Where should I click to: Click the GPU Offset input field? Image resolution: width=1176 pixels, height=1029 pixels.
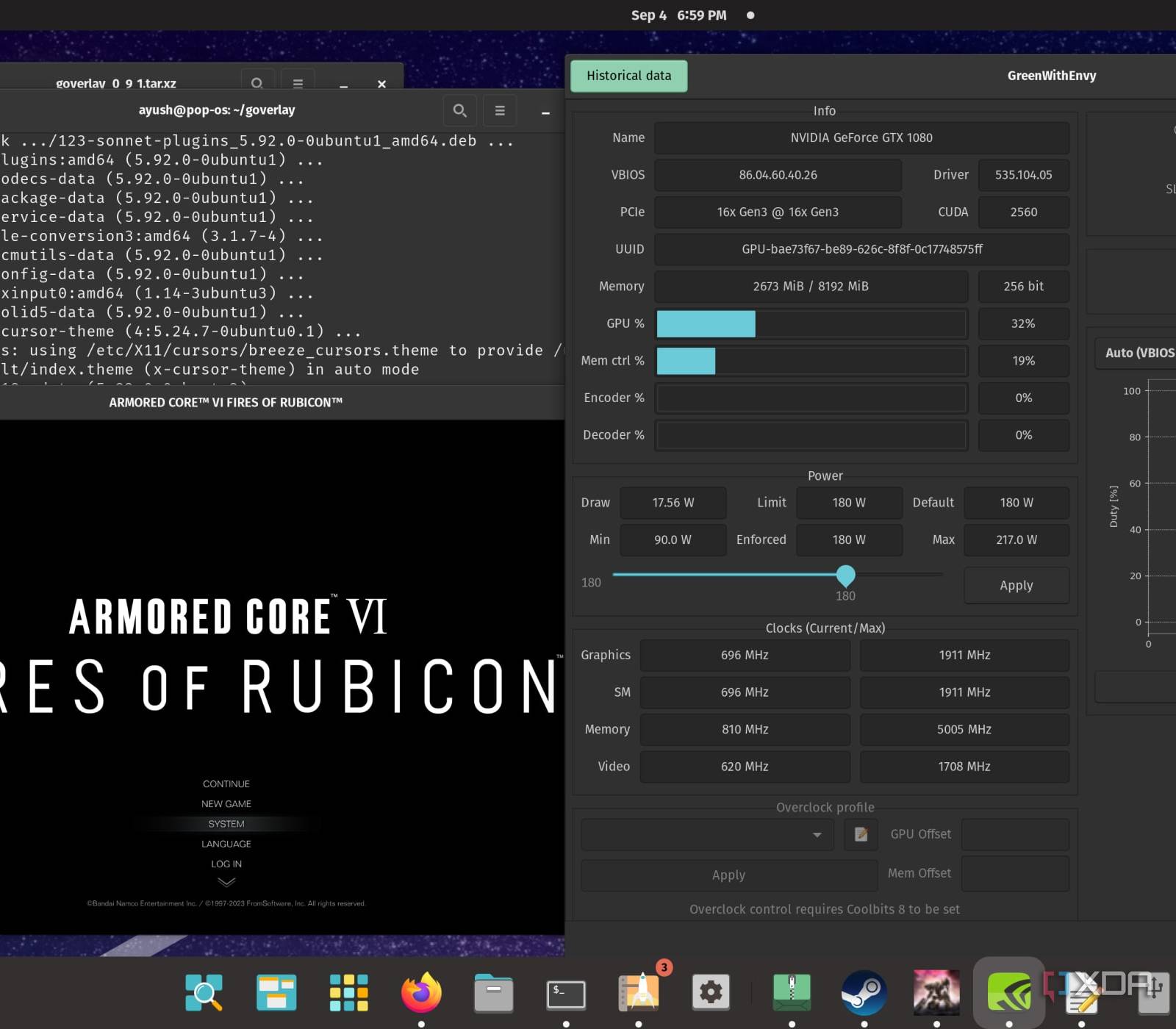[x=1014, y=834]
